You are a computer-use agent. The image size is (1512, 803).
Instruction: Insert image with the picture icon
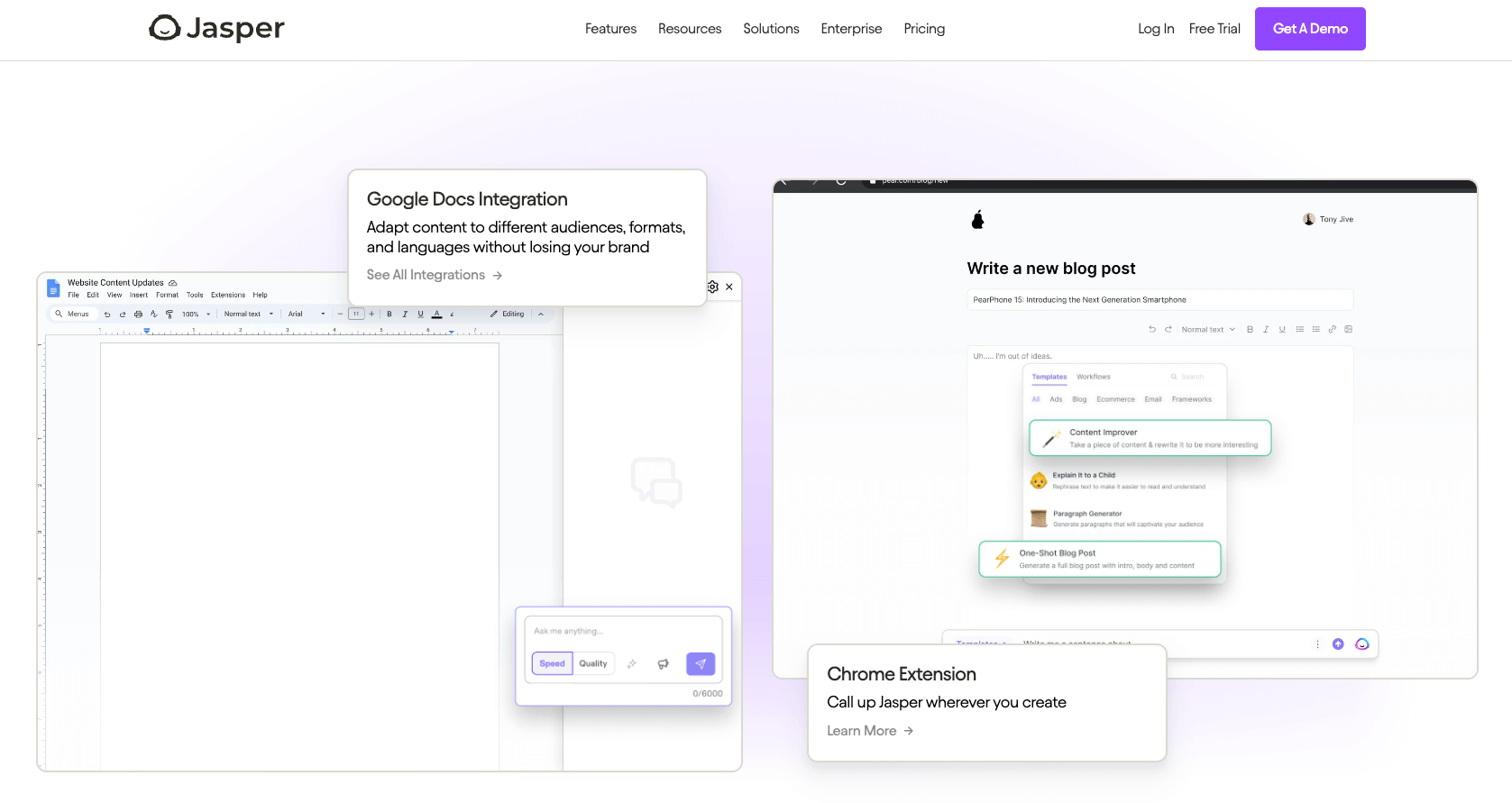(1349, 330)
